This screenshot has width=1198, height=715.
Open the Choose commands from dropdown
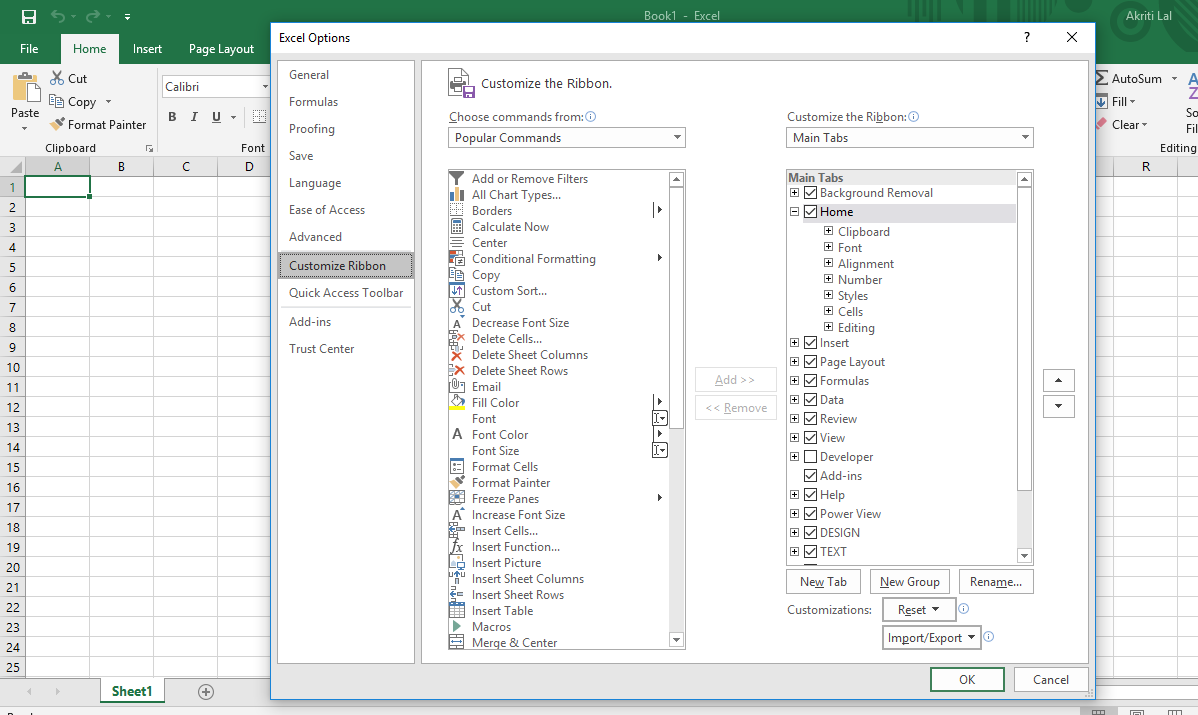[x=566, y=138]
